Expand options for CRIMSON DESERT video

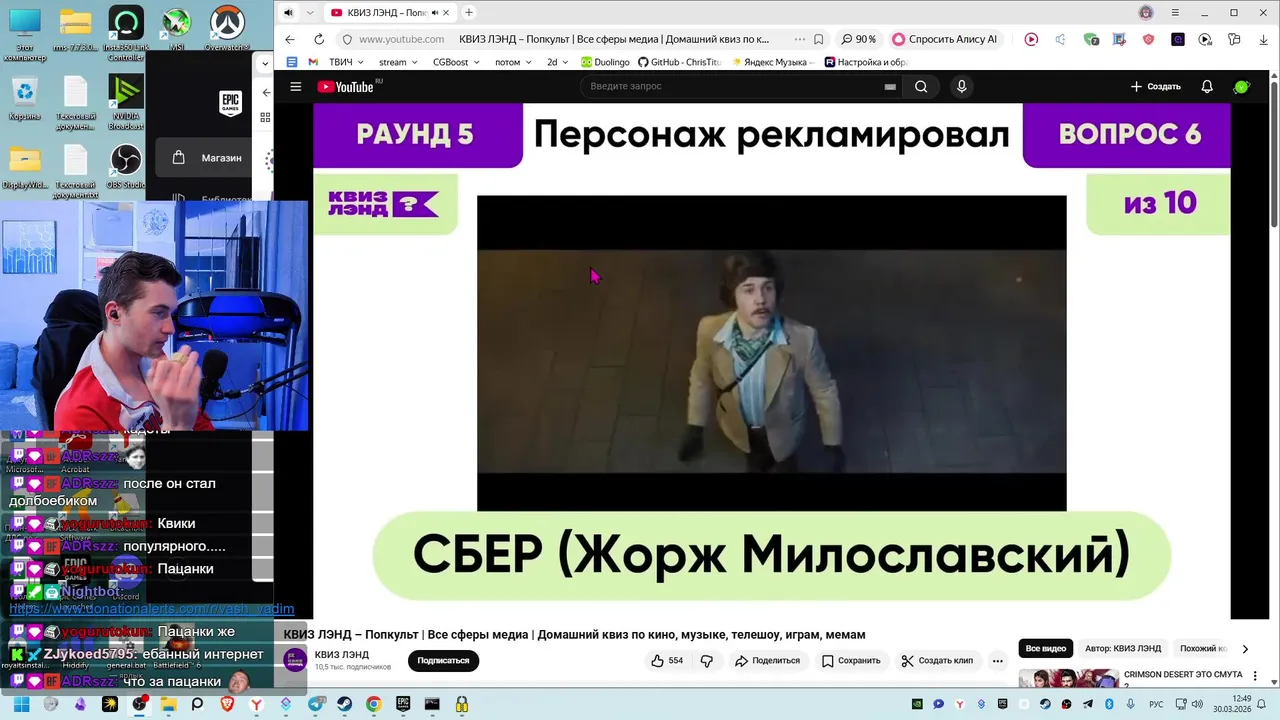1257,677
